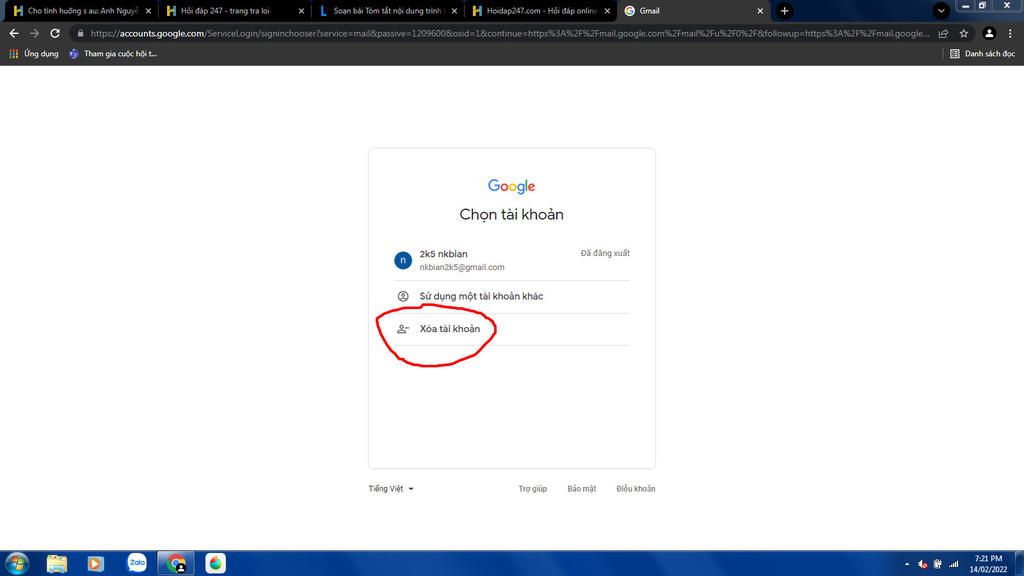The image size is (1024, 576).
Task: Click the address bar URL field
Action: pos(509,33)
